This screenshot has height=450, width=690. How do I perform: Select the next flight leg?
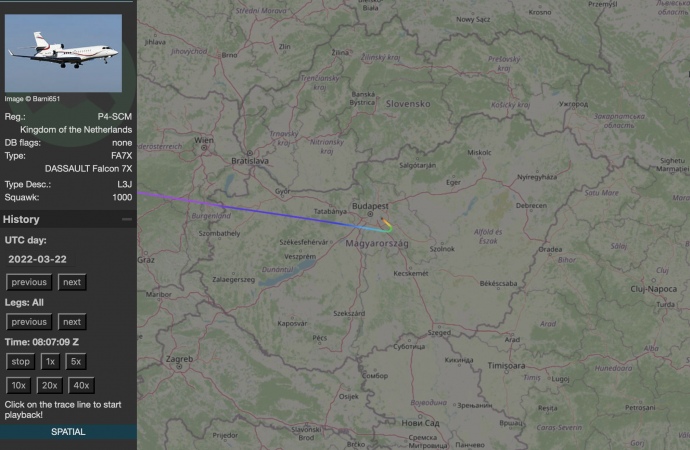[72, 322]
